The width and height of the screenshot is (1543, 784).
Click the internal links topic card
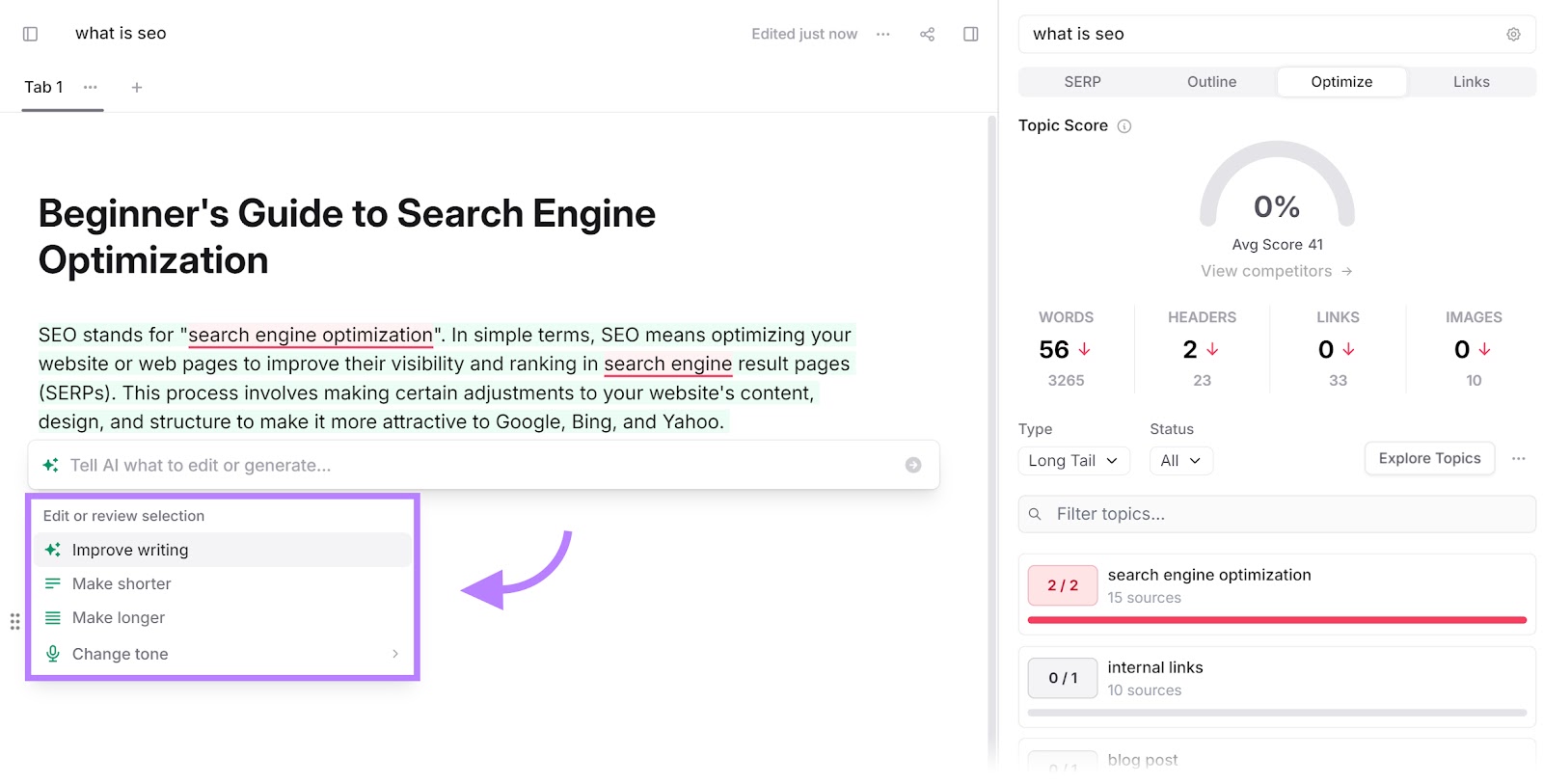point(1277,687)
